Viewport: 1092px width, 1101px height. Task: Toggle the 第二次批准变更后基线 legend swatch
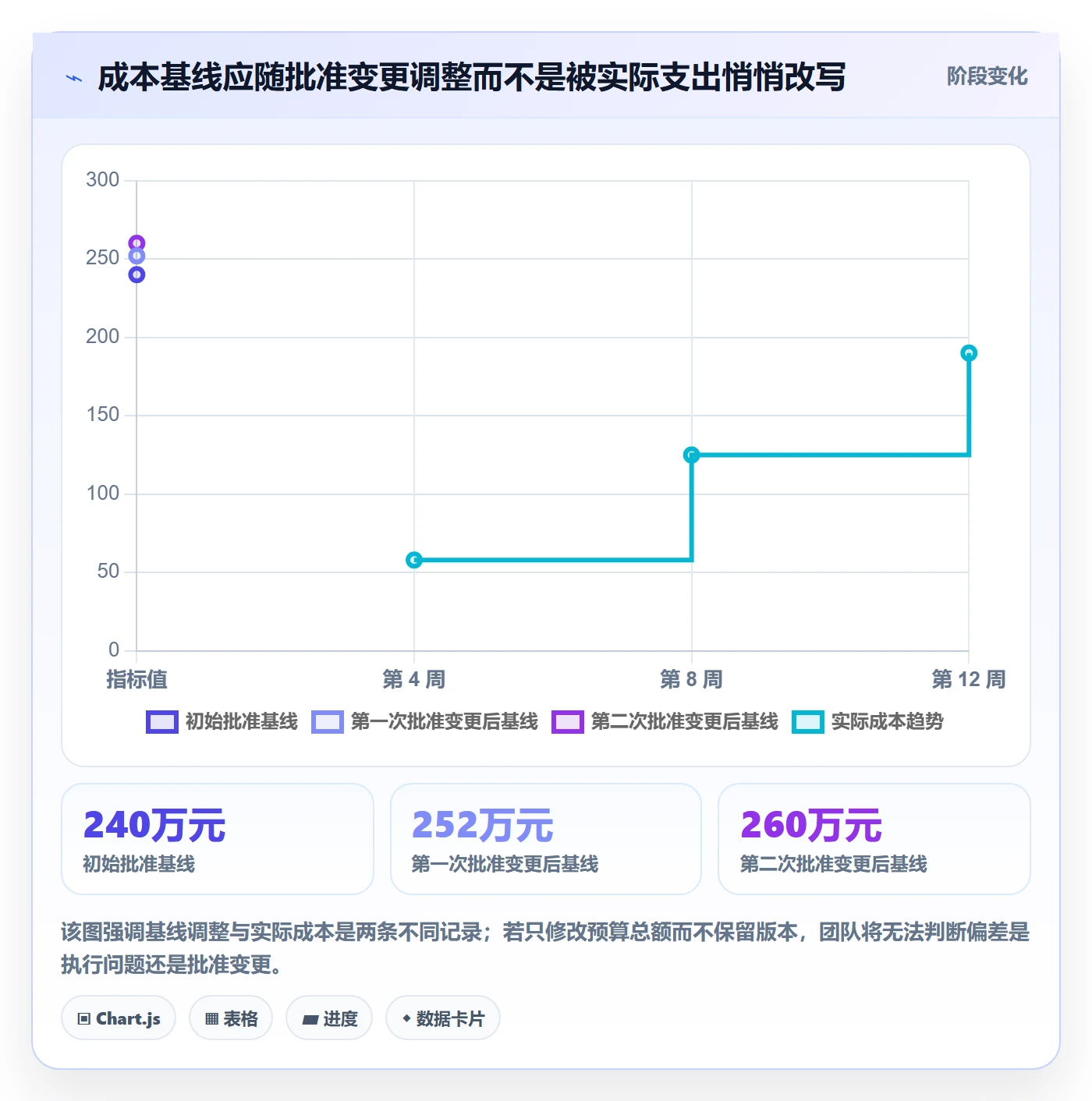pyautogui.click(x=568, y=722)
